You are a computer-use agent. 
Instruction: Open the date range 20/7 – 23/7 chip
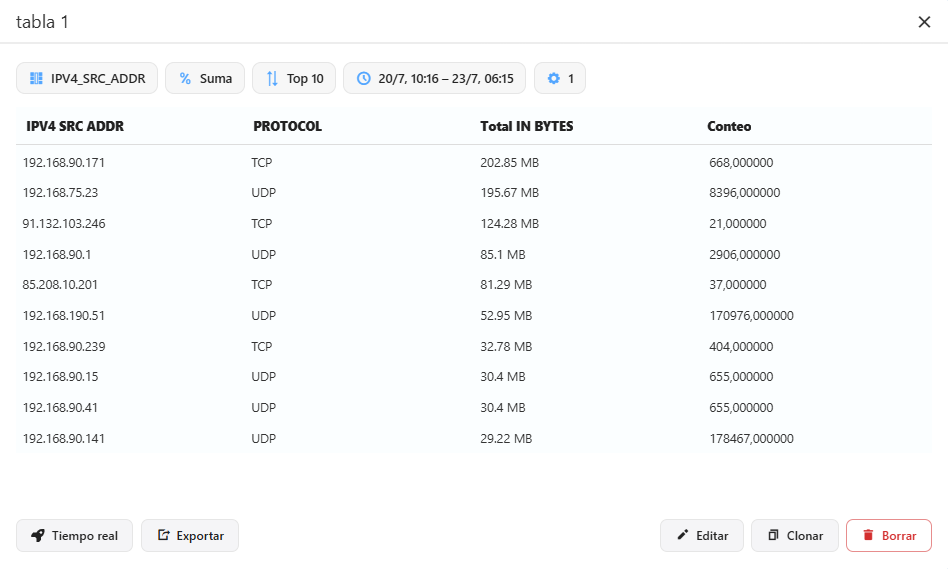pos(434,78)
